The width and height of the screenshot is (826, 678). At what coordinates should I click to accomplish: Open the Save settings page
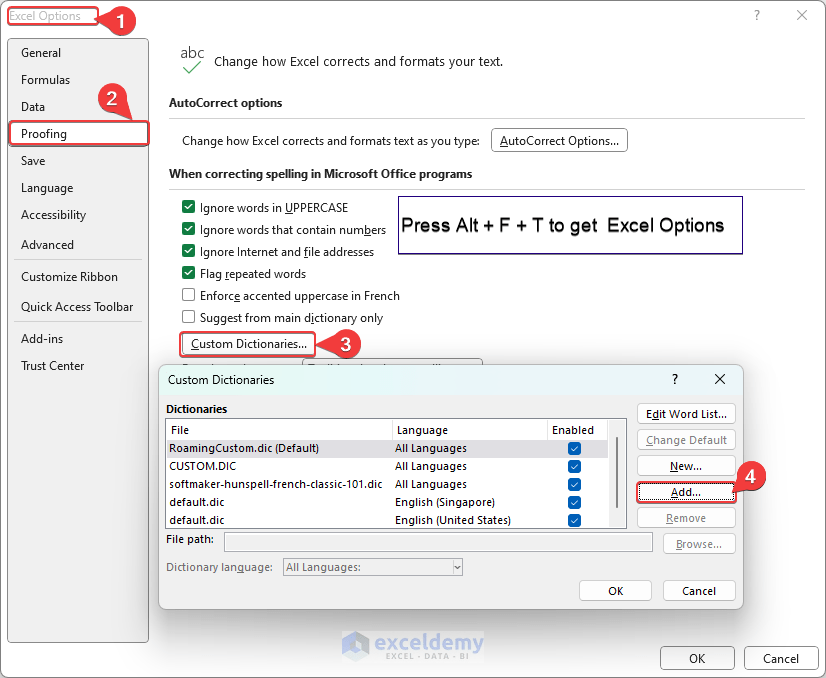click(33, 160)
